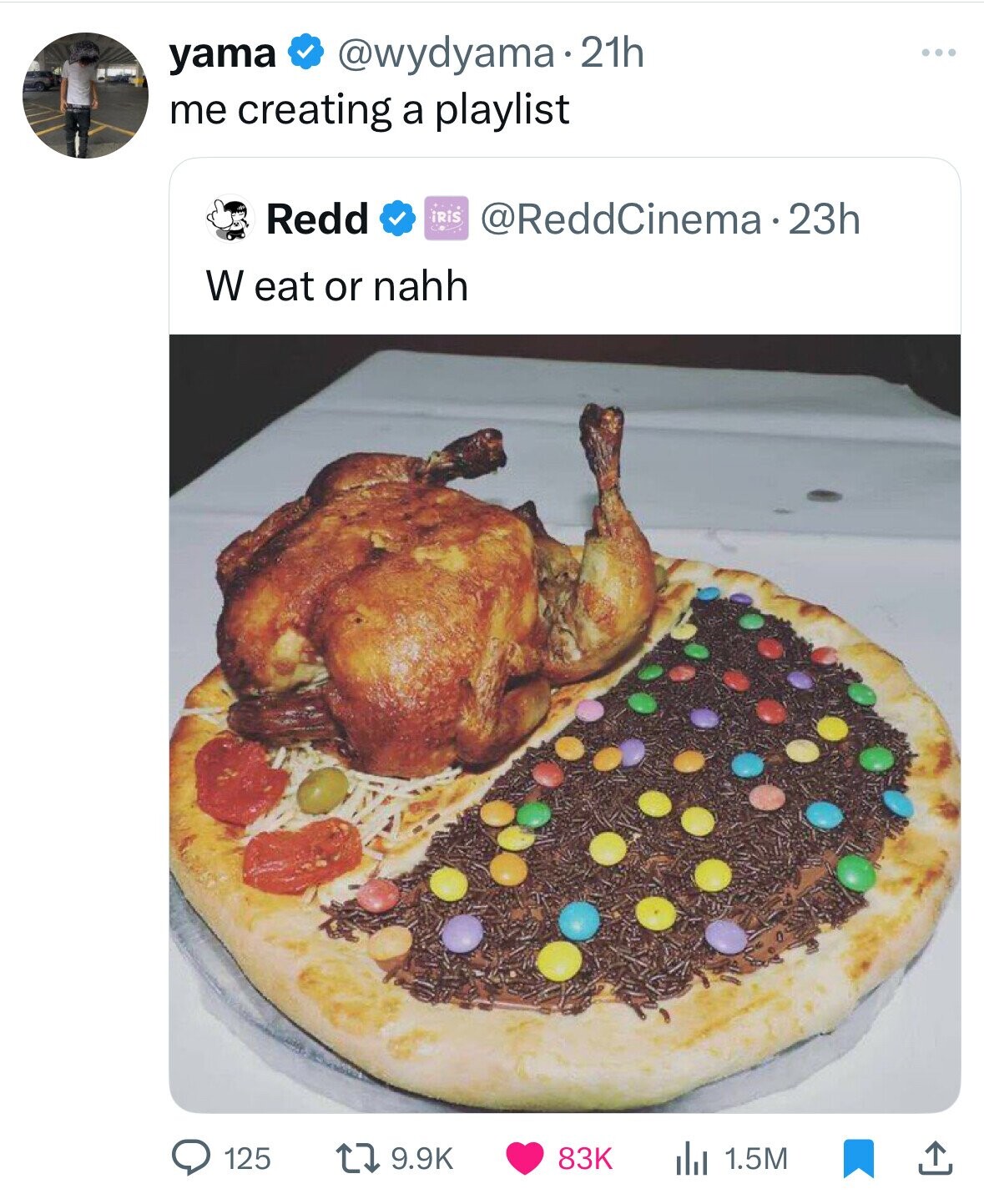The width and height of the screenshot is (984, 1204).
Task: Open the three-dot more options menu
Action: pyautogui.click(x=939, y=53)
